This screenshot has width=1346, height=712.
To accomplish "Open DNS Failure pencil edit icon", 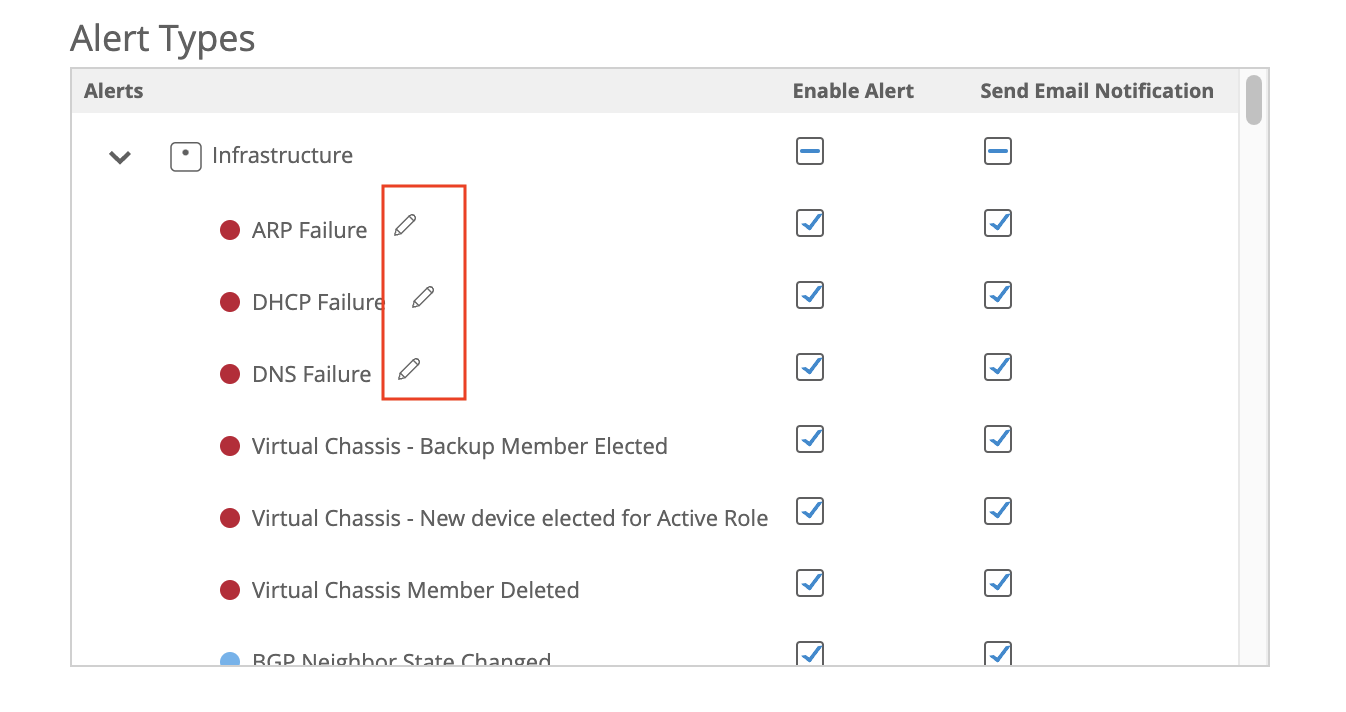I will (x=408, y=369).
